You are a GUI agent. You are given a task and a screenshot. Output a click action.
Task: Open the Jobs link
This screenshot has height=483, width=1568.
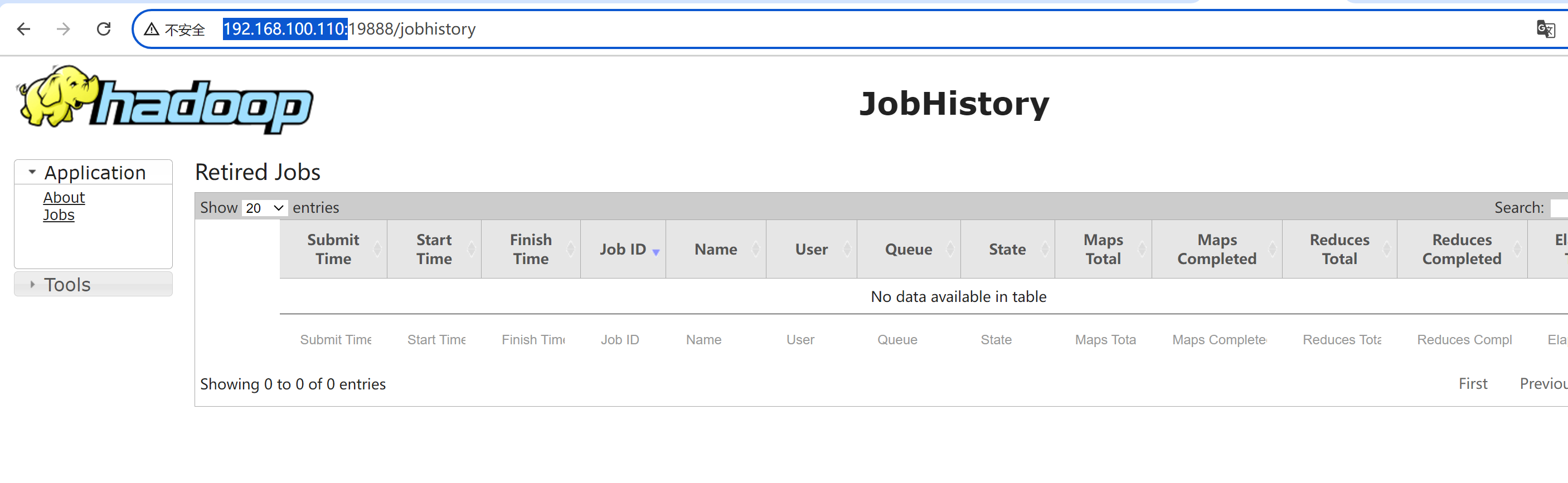tap(59, 214)
